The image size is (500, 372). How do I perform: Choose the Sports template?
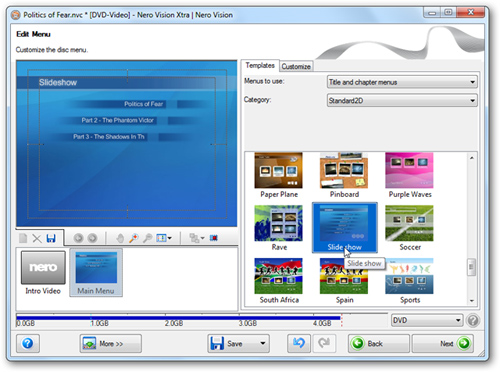tap(410, 281)
